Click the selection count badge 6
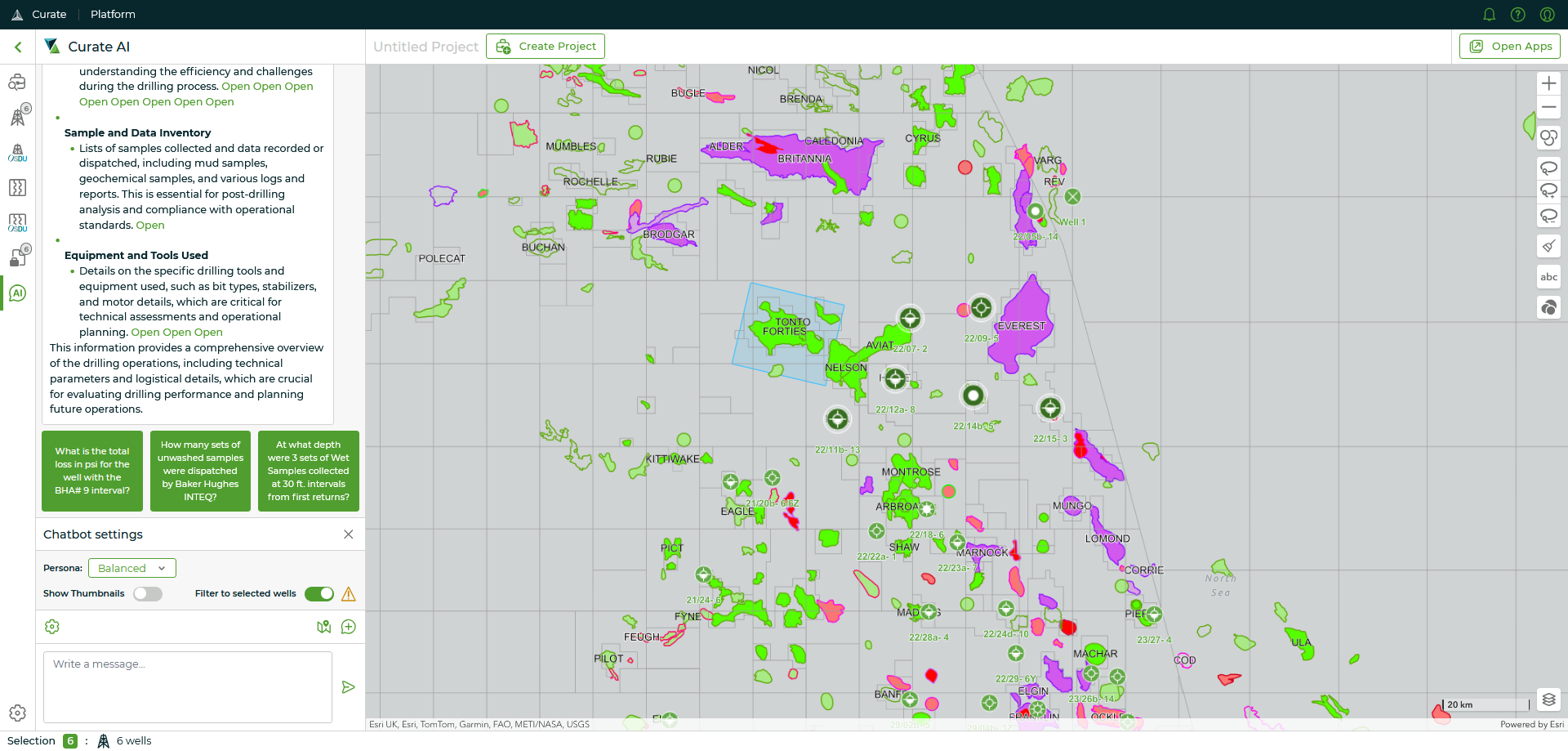Image resolution: width=1568 pixels, height=751 pixels. pyautogui.click(x=70, y=741)
